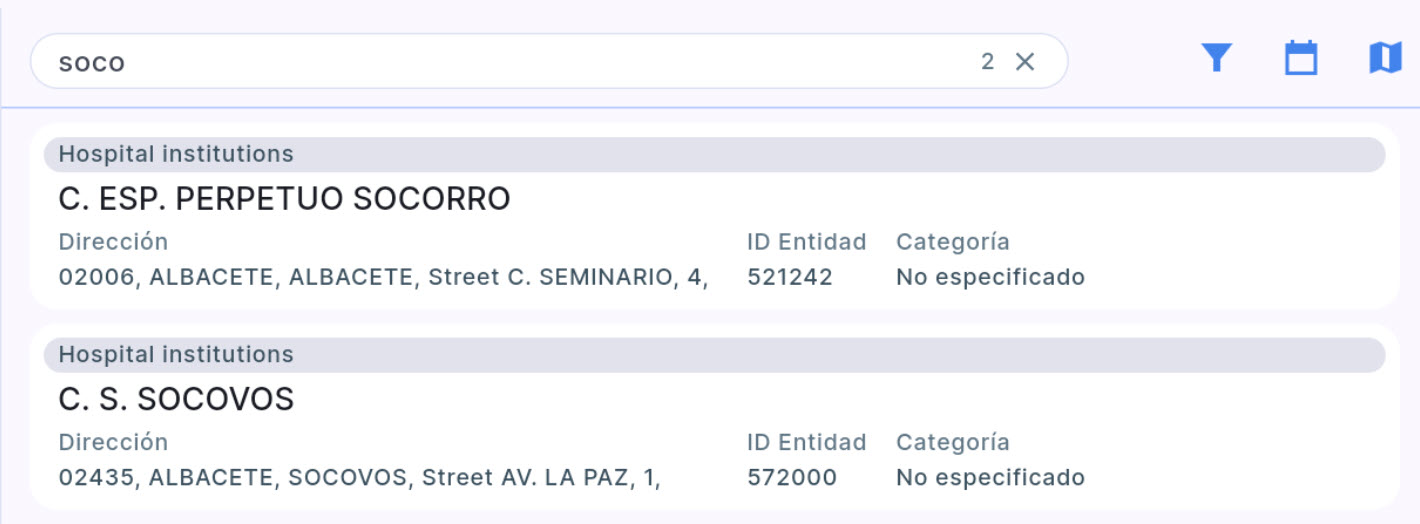This screenshot has height=524, width=1420.
Task: Click entity ID 521242
Action: [790, 277]
